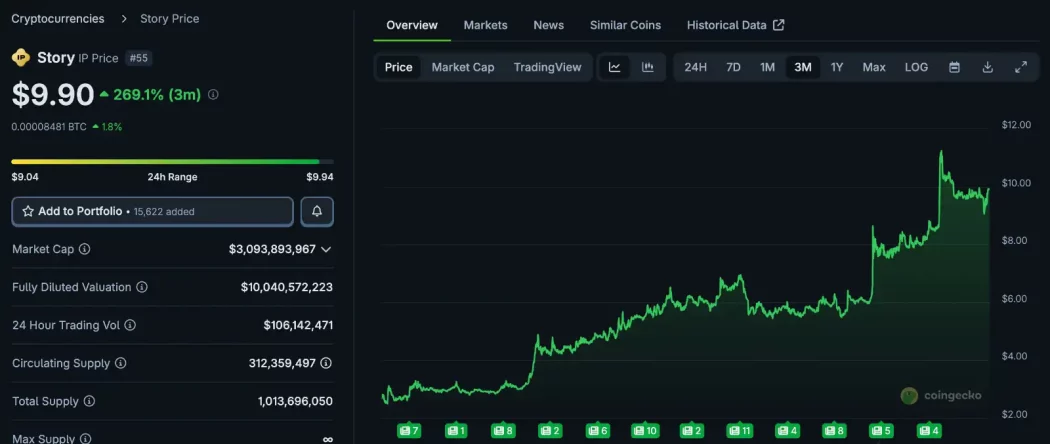Expand chart to fullscreen

pos(1021,67)
